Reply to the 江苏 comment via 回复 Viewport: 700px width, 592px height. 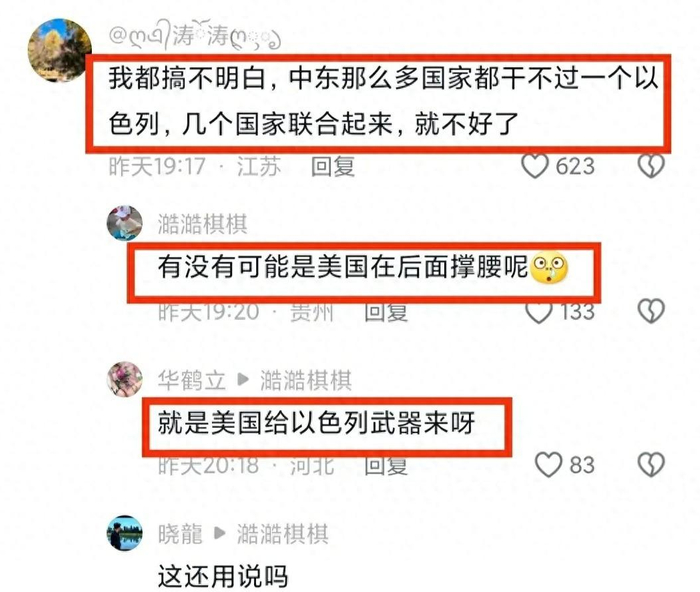(x=333, y=167)
